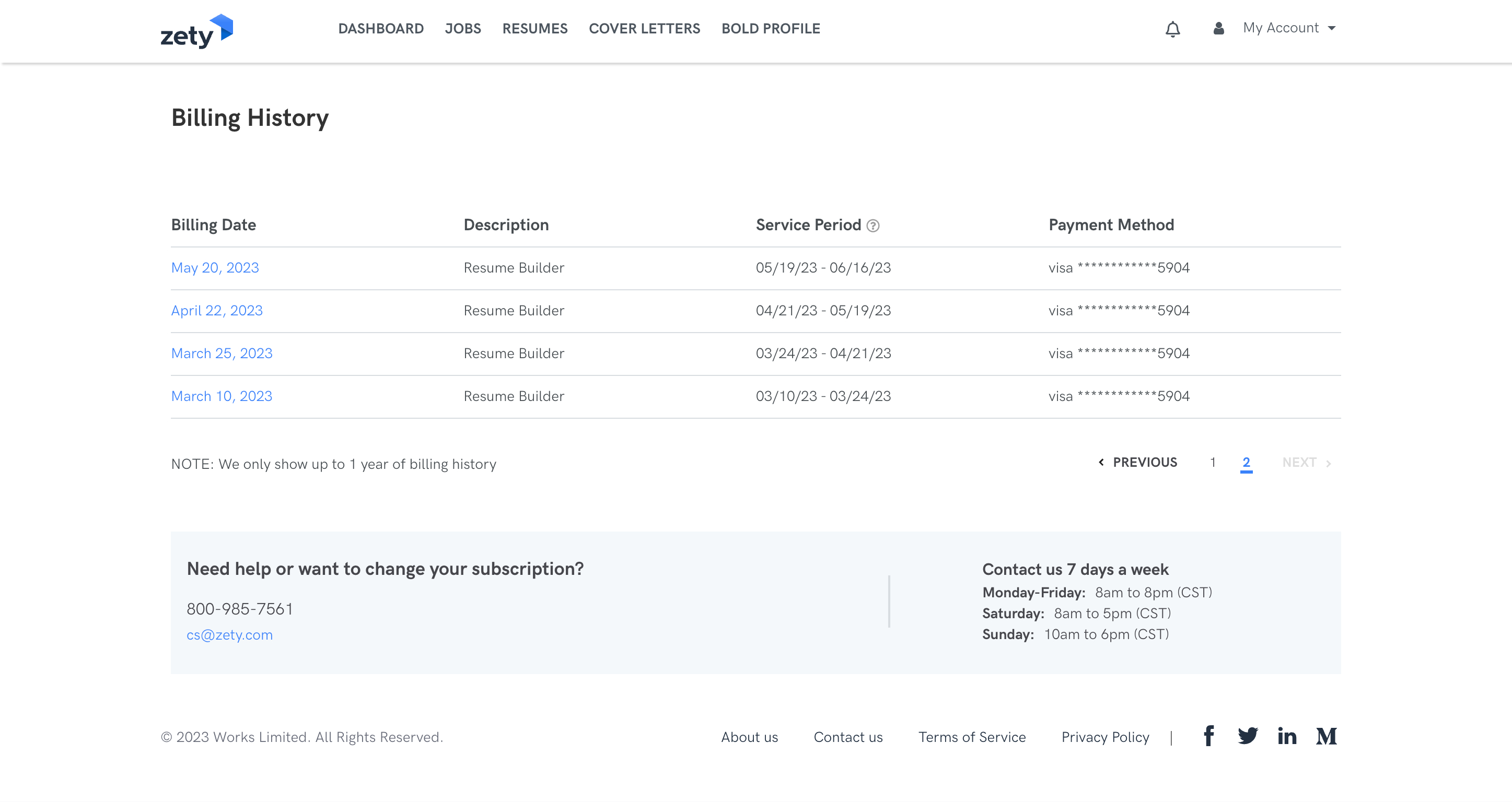Open the Privacy Policy link
The height and width of the screenshot is (802, 1512).
1105,737
